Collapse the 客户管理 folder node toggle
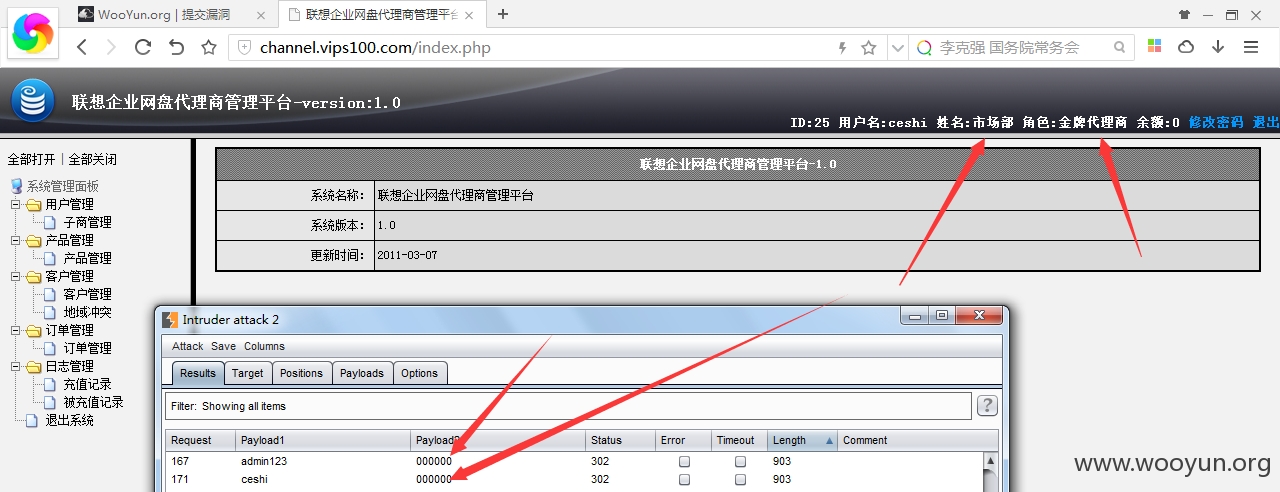This screenshot has height=492, width=1280. [16, 276]
